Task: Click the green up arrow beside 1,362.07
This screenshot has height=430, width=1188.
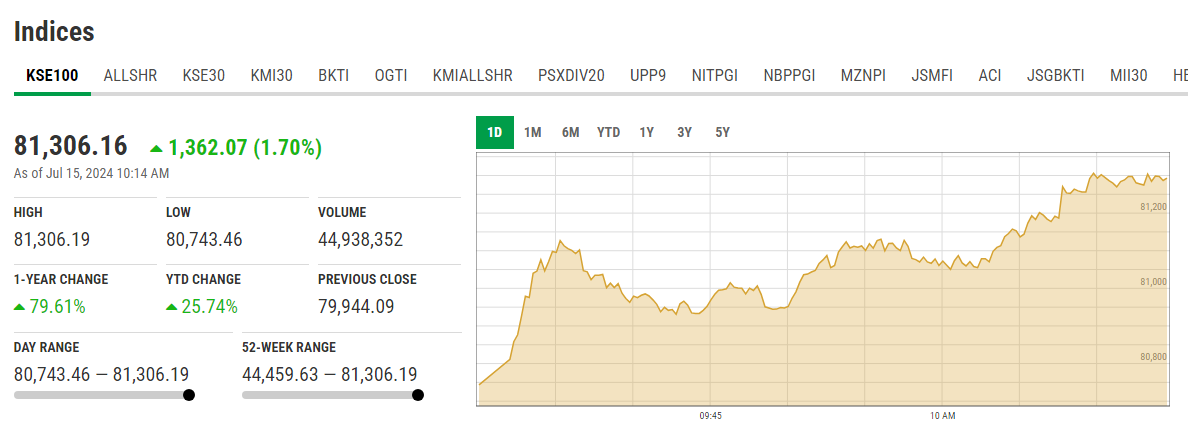Action: coord(156,149)
